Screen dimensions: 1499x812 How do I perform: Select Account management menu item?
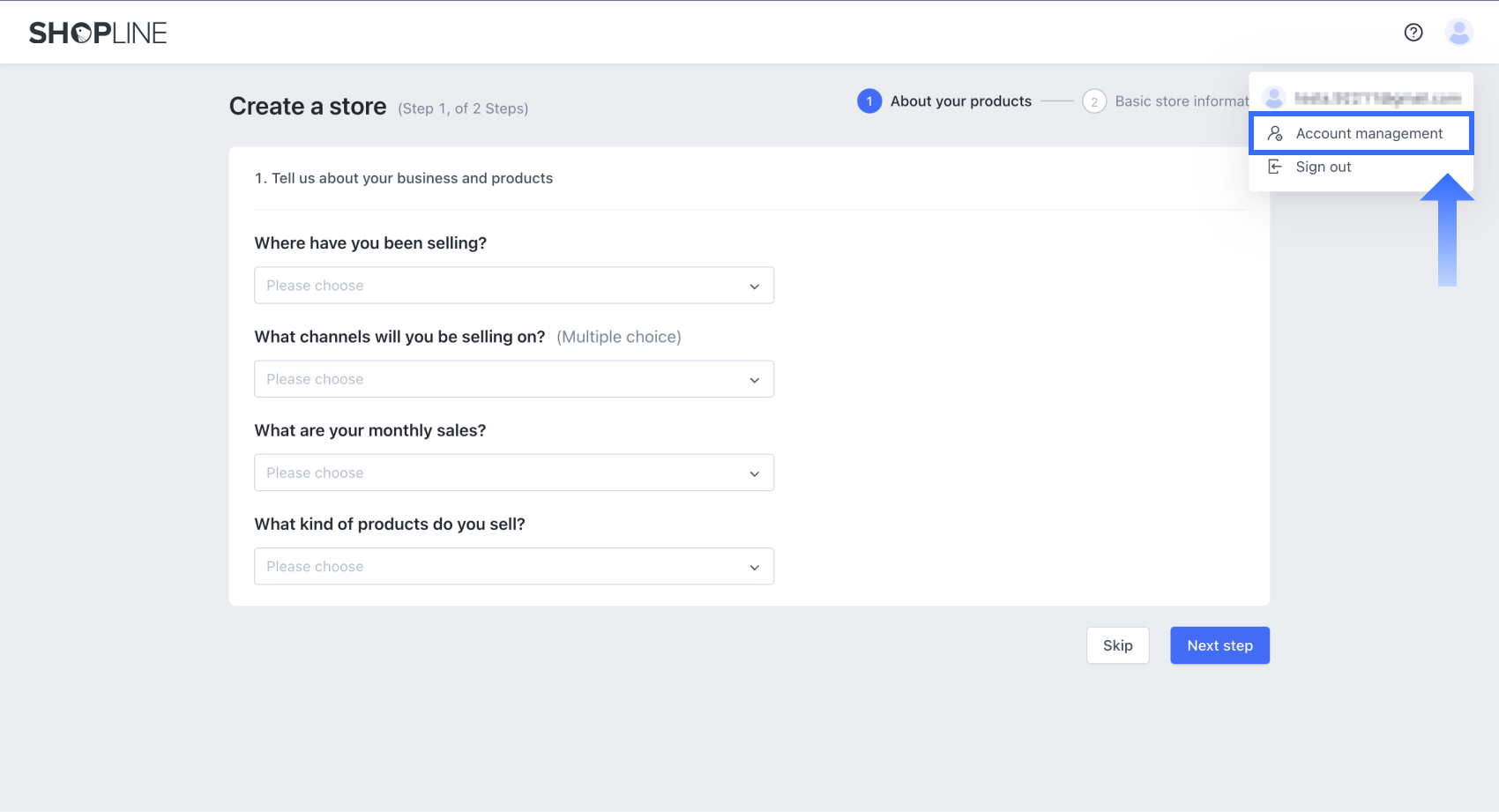1368,133
